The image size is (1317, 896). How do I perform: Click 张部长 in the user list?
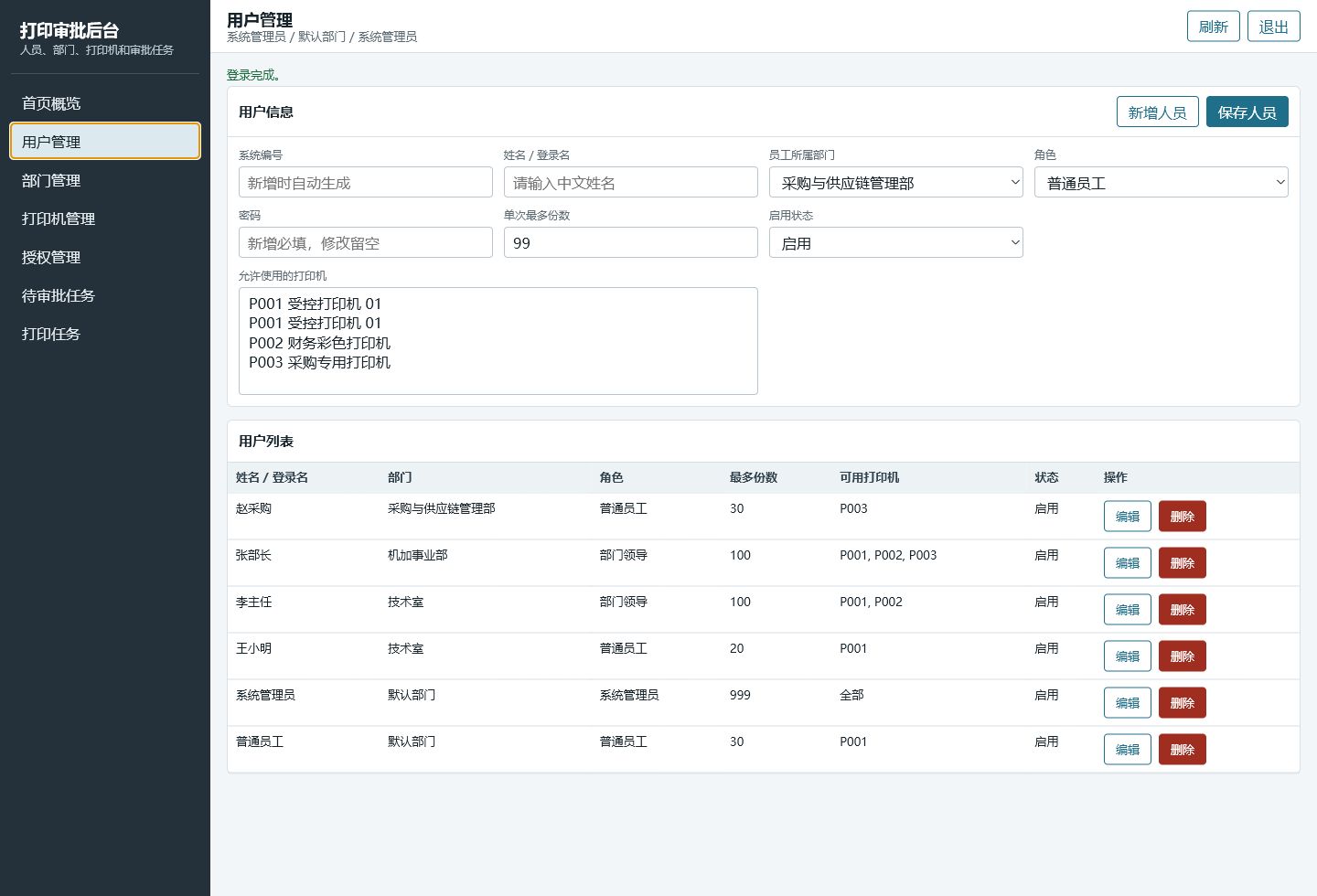253,555
